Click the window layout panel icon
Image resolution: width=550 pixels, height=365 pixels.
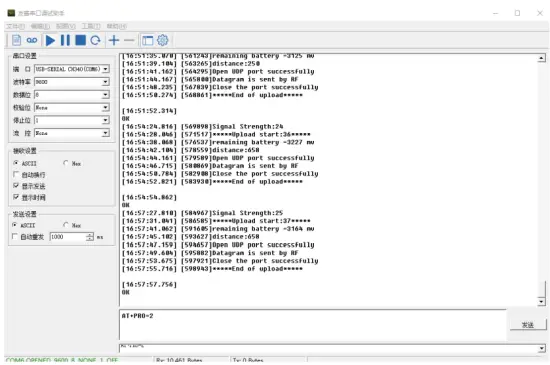click(x=147, y=41)
